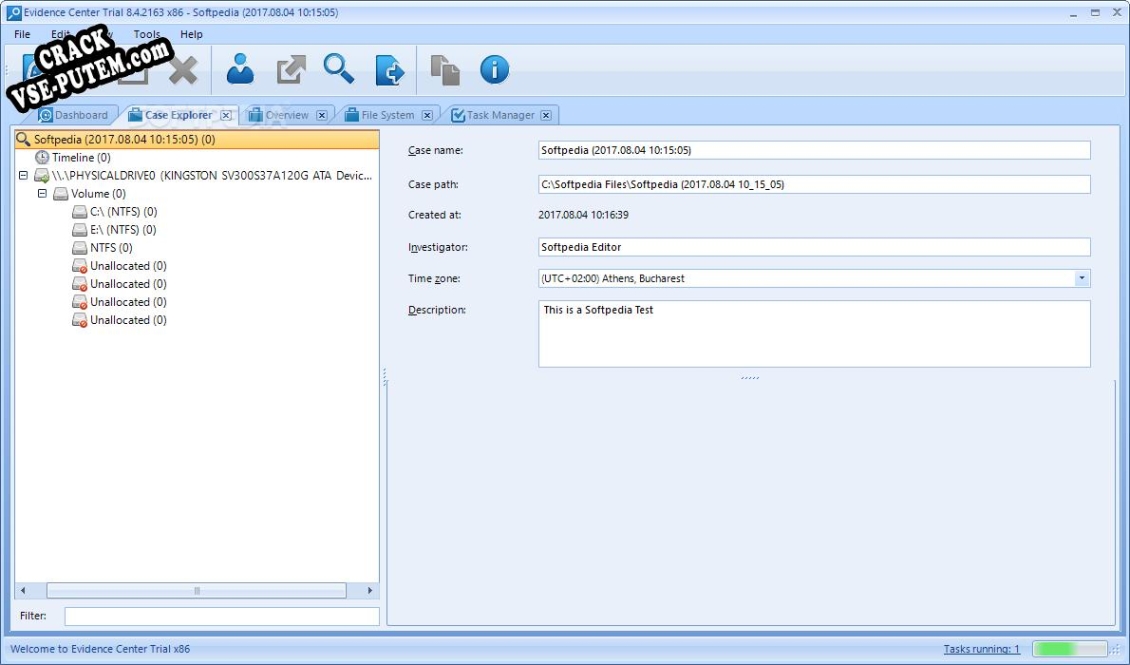This screenshot has width=1130, height=665.
Task: Click the magnifying glass search toolbar icon
Action: (338, 69)
